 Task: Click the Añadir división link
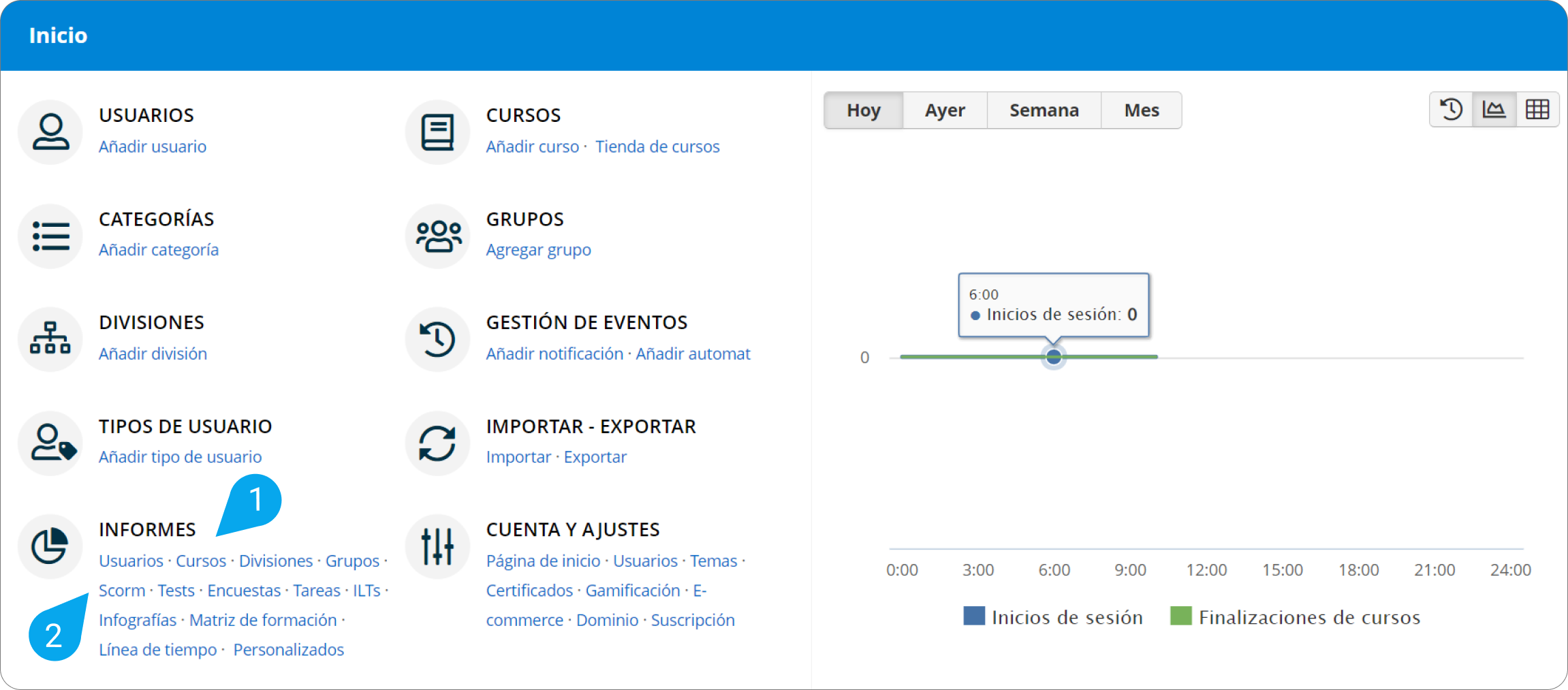[x=153, y=354]
